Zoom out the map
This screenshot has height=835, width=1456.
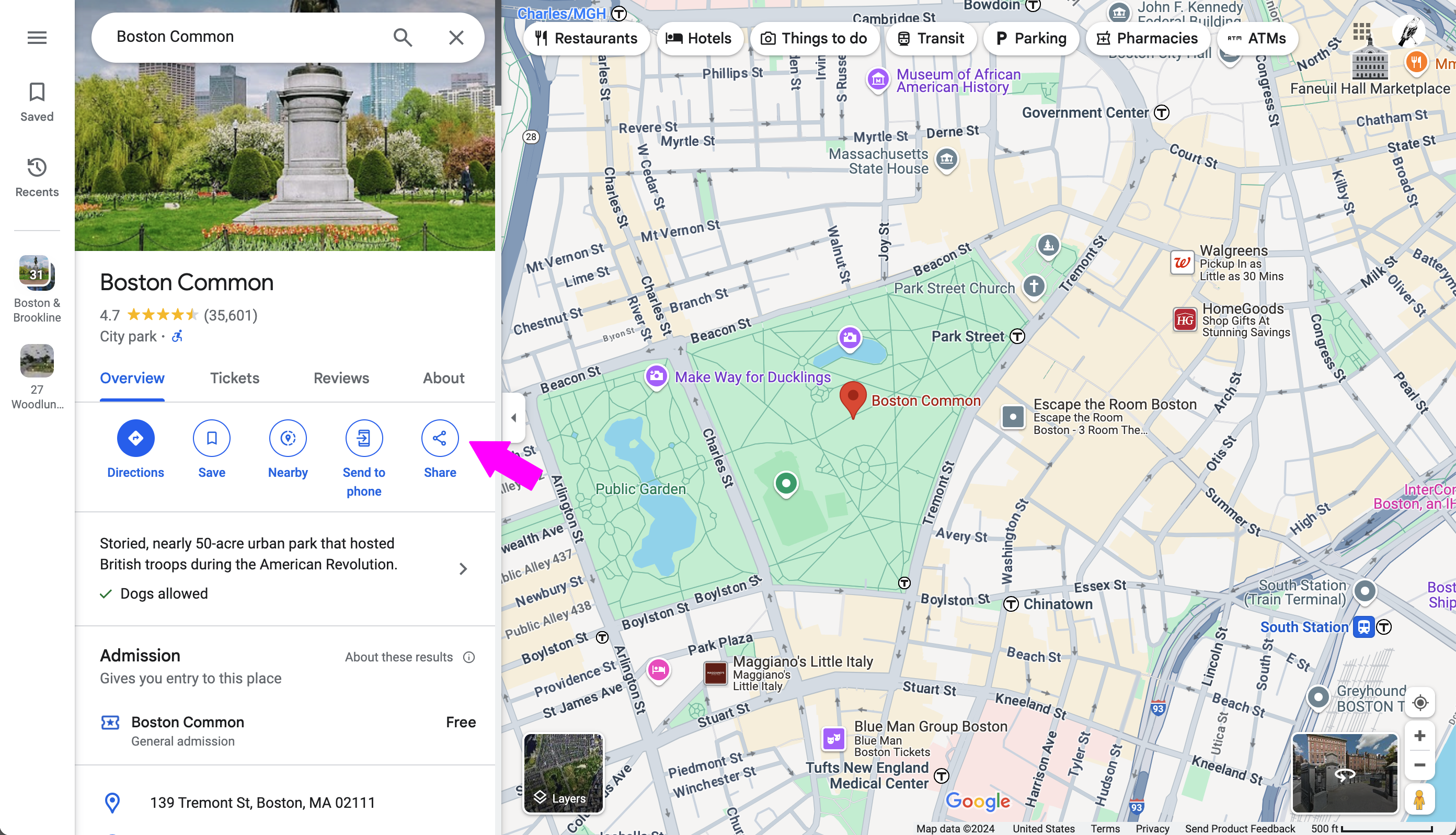click(1420, 765)
